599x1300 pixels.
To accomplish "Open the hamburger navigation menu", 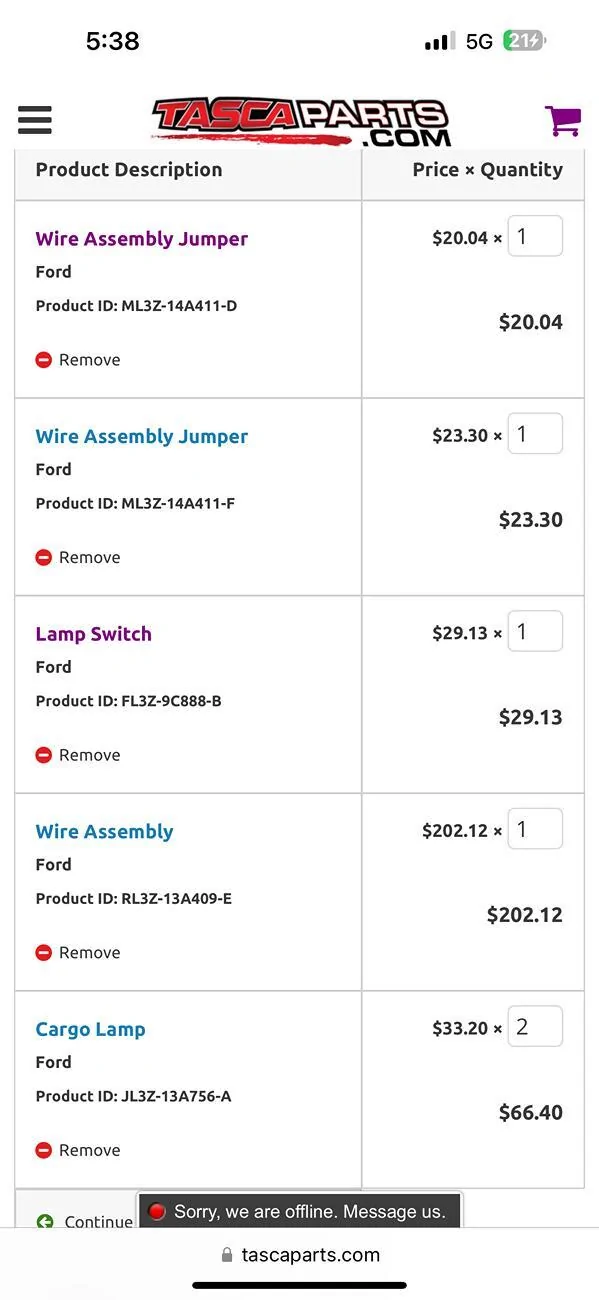I will point(34,119).
